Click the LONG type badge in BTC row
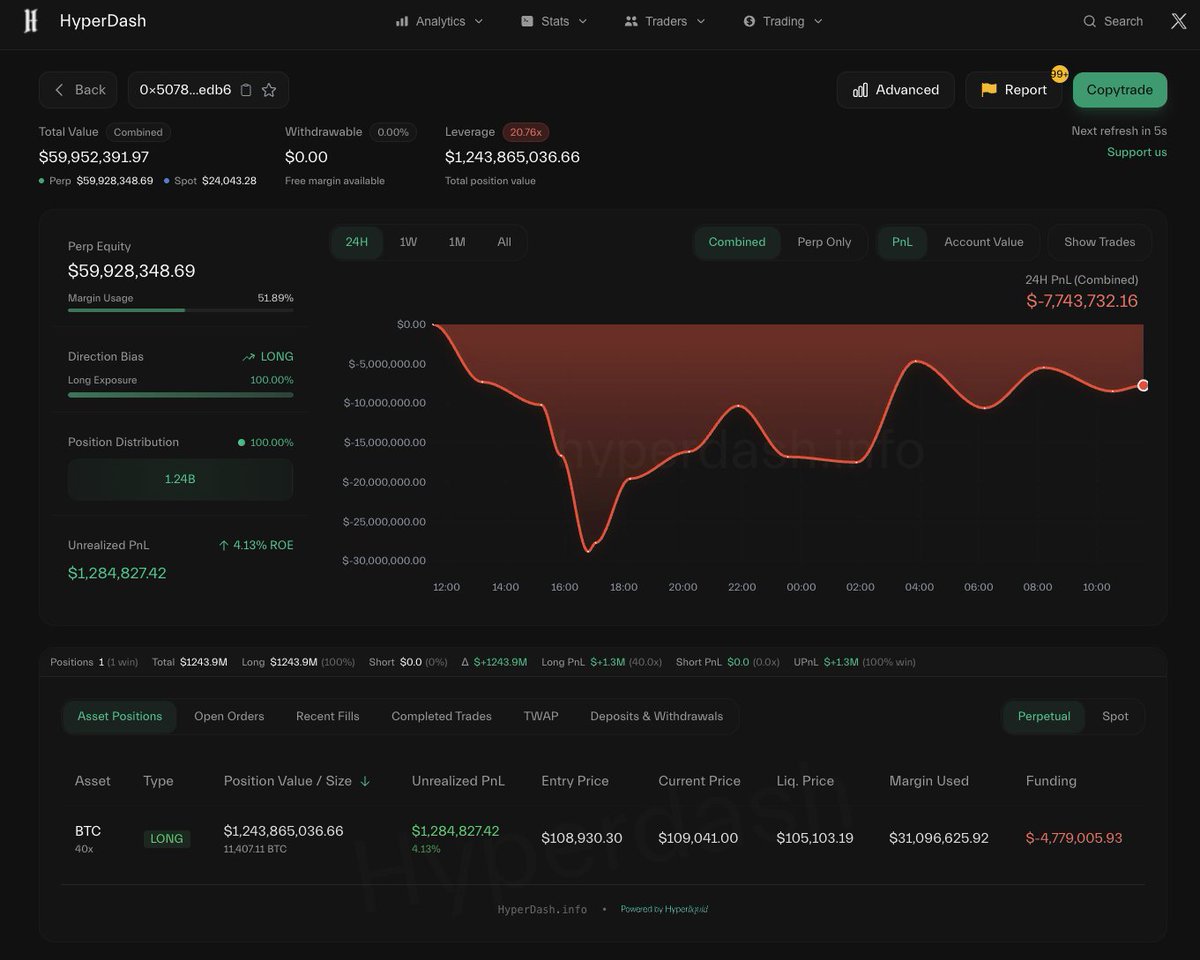Viewport: 1200px width, 960px height. pos(166,839)
